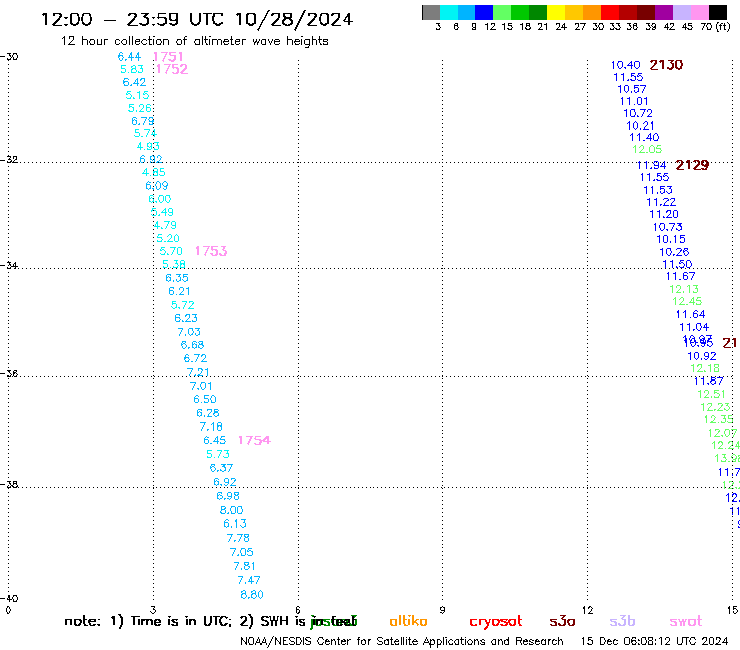Click the red 33 ft legend swatch

click(x=610, y=12)
